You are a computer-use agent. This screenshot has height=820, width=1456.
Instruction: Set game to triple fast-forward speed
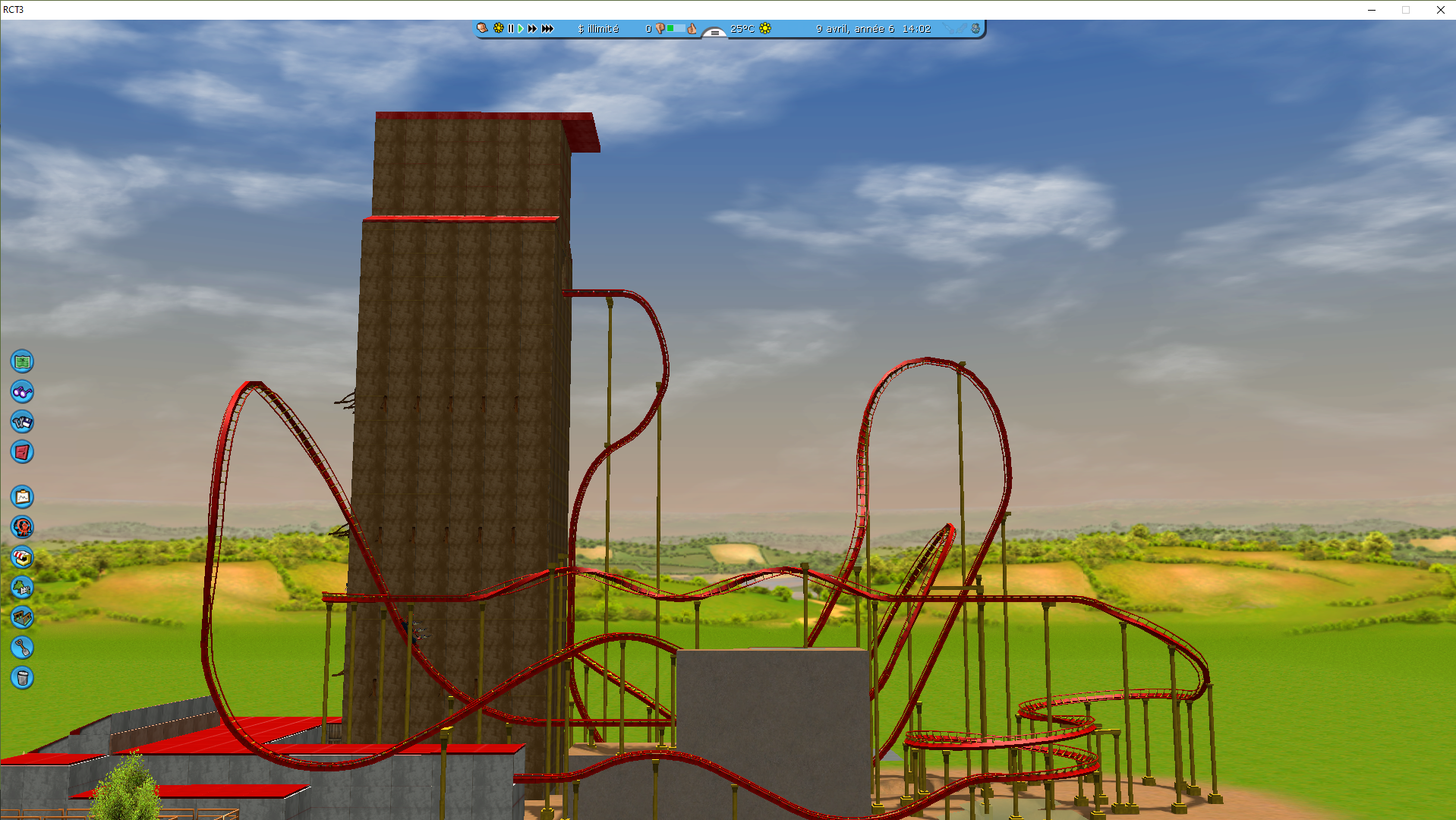547,28
